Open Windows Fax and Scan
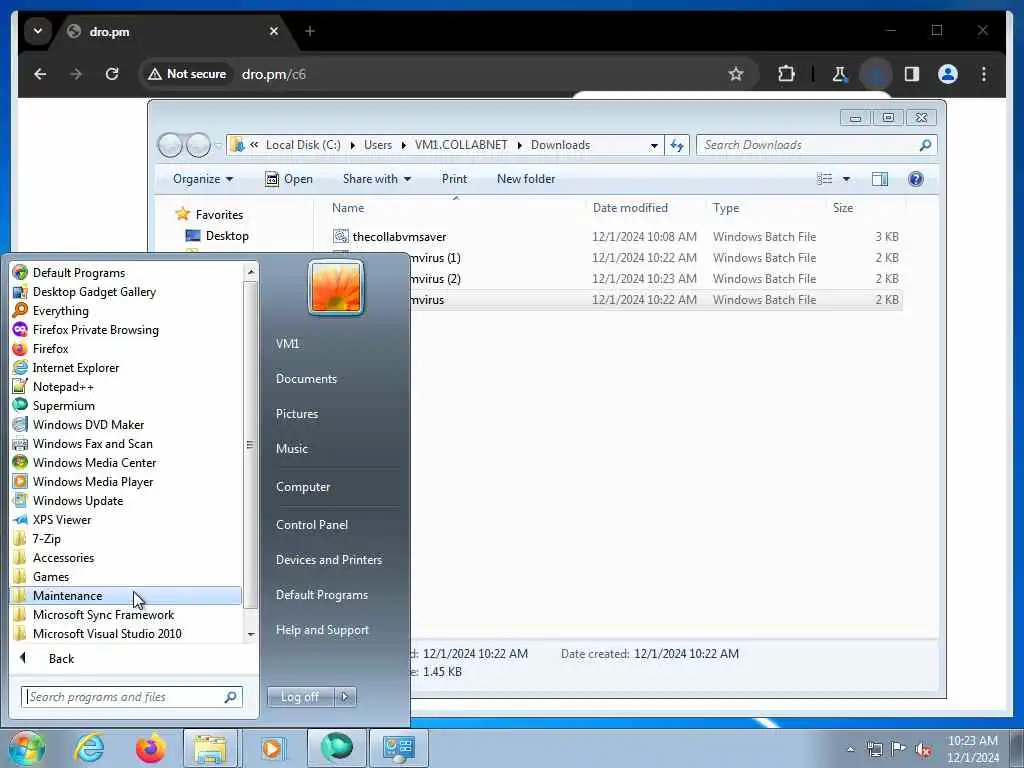 (92, 443)
